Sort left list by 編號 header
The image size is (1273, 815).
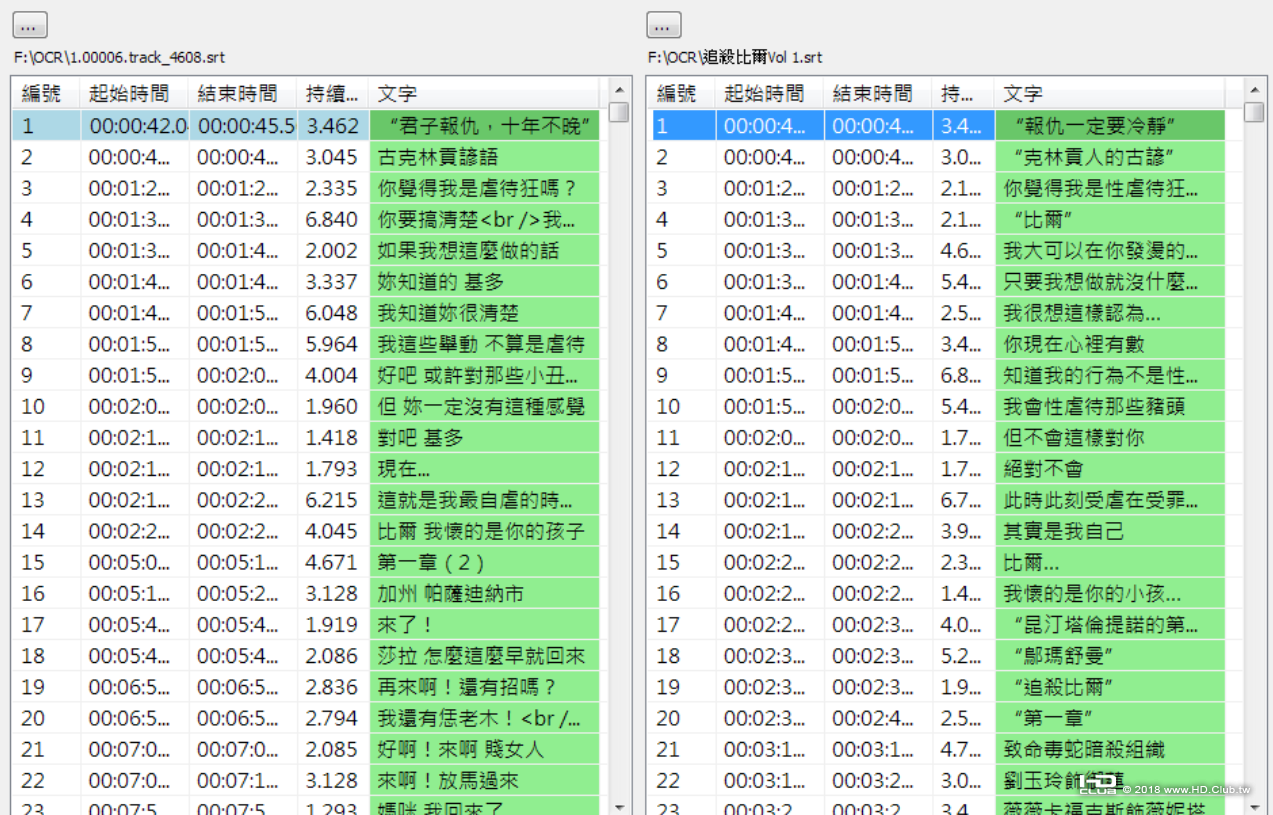(x=46, y=94)
